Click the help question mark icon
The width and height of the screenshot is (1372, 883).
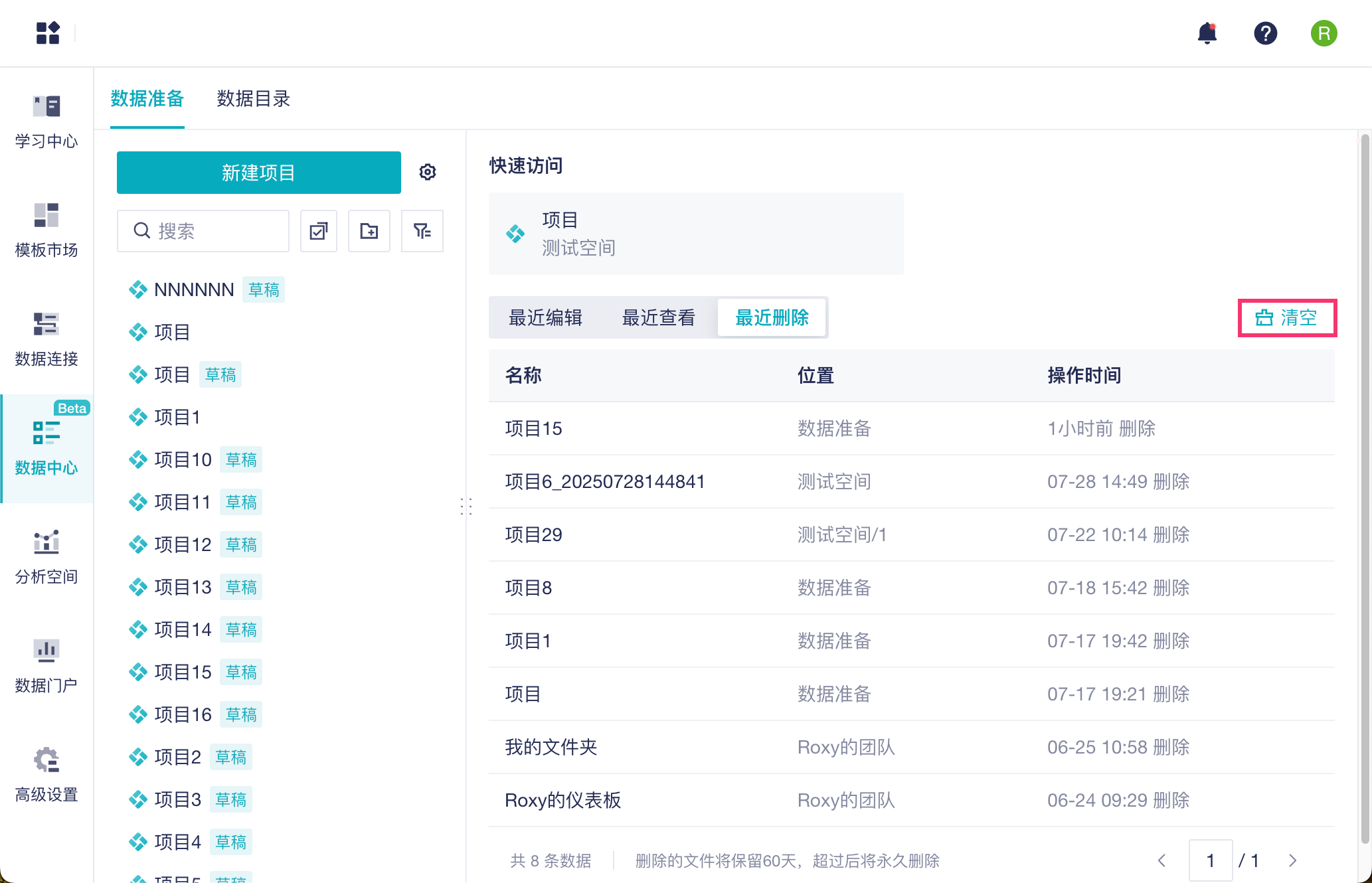(x=1265, y=33)
